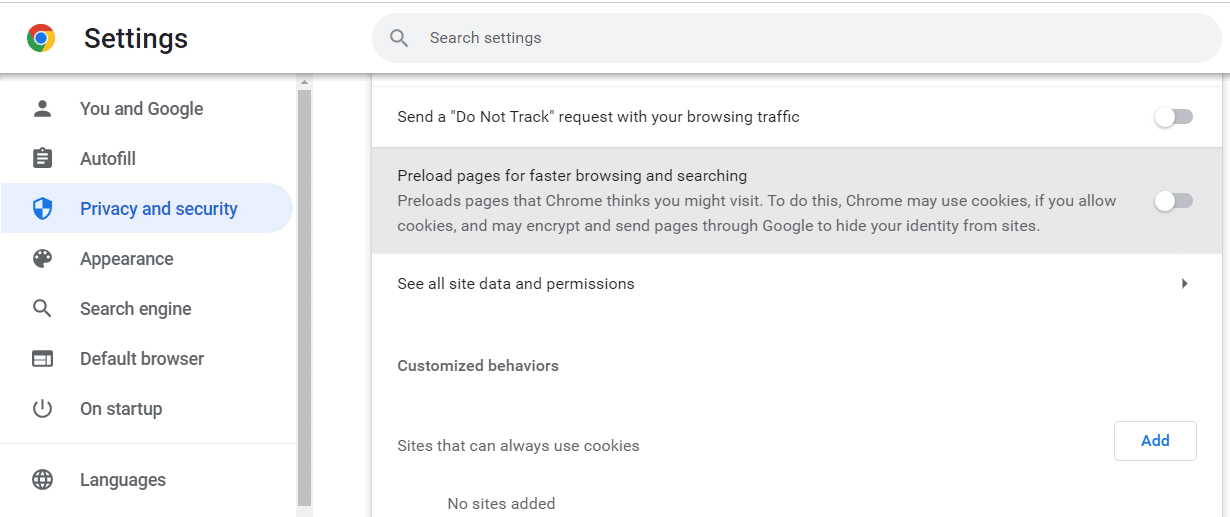Enable the Do Not Track toggle

click(x=1173, y=117)
